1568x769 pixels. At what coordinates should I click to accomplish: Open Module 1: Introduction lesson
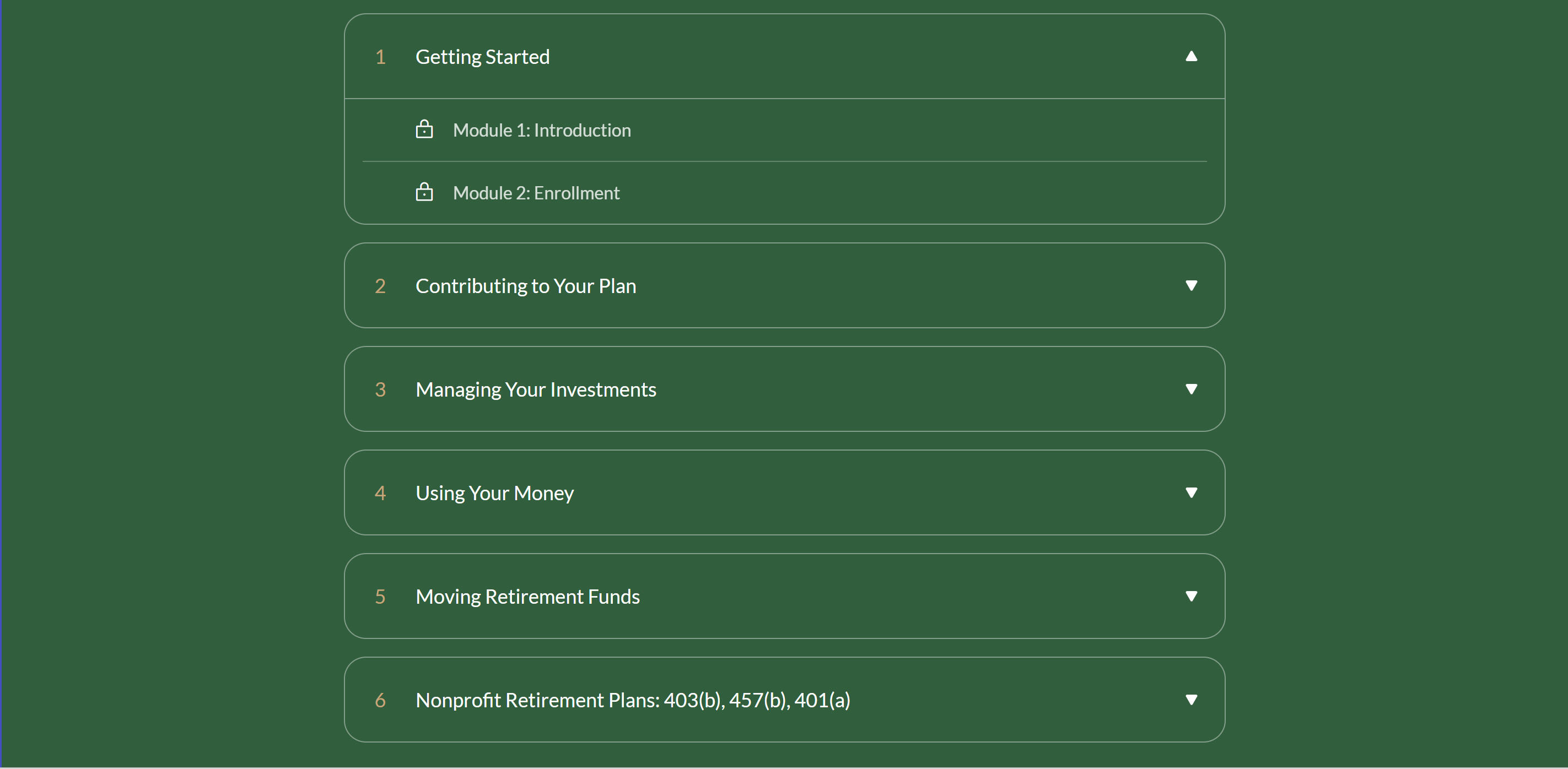pyautogui.click(x=542, y=130)
